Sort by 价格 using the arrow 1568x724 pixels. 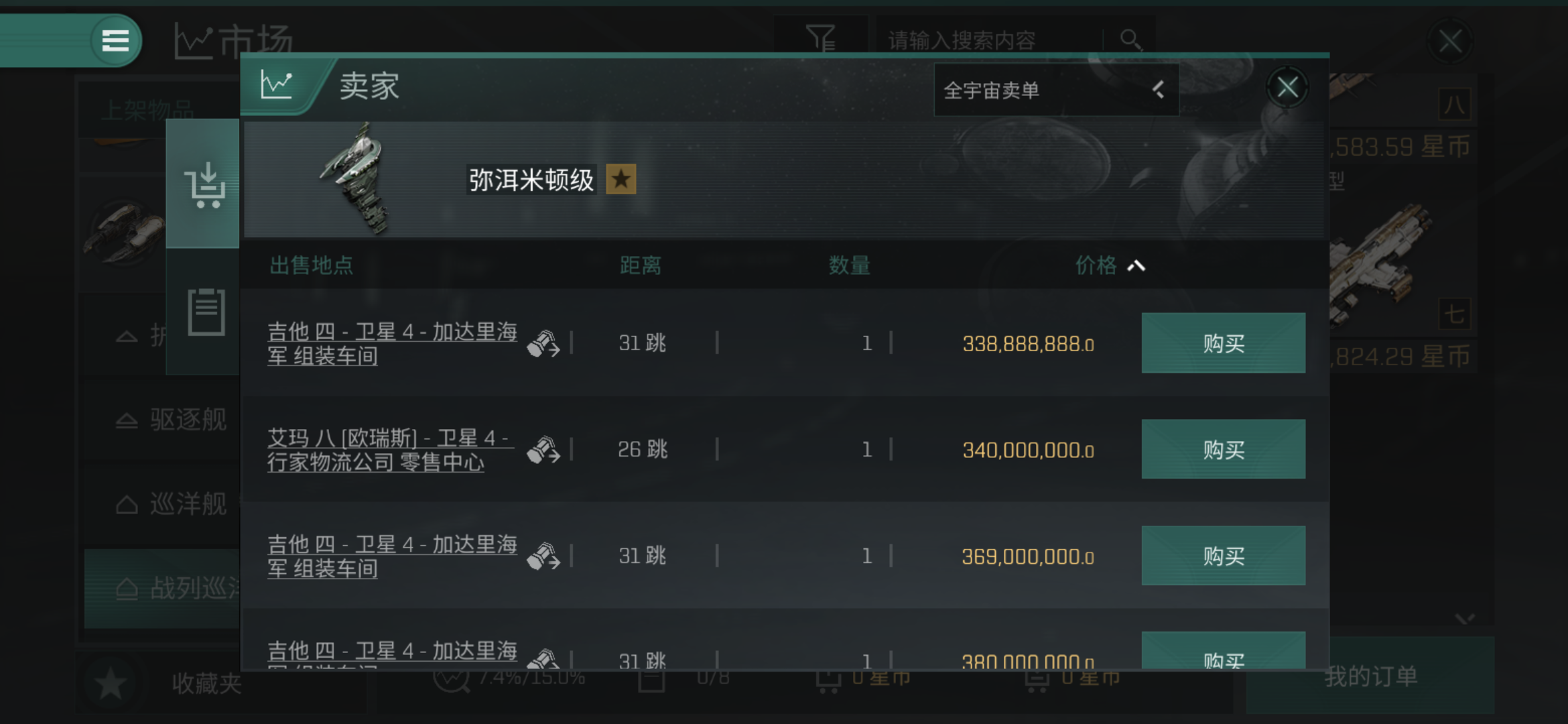(x=1136, y=266)
